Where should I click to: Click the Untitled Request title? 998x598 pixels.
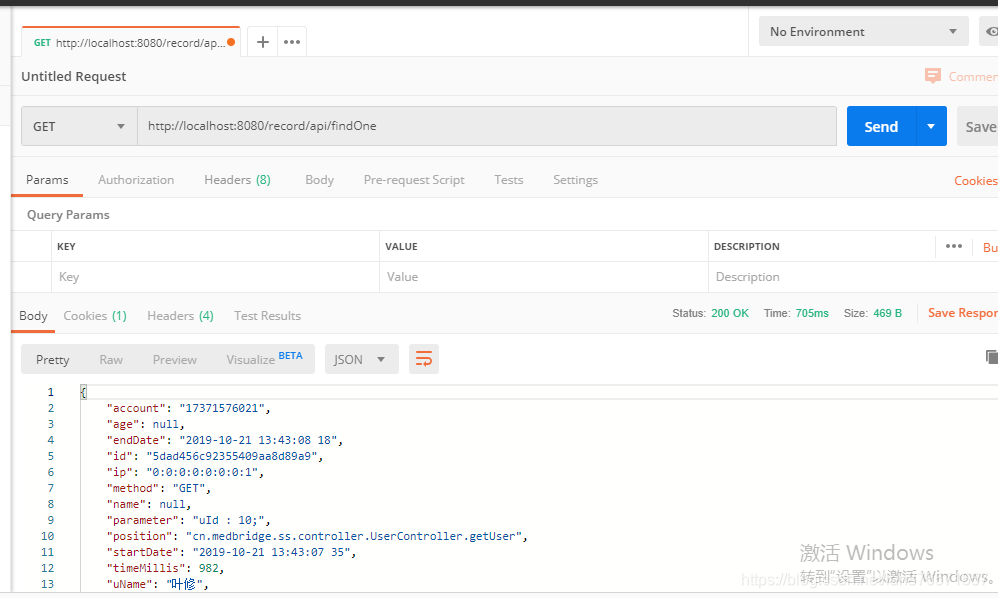pyautogui.click(x=74, y=76)
